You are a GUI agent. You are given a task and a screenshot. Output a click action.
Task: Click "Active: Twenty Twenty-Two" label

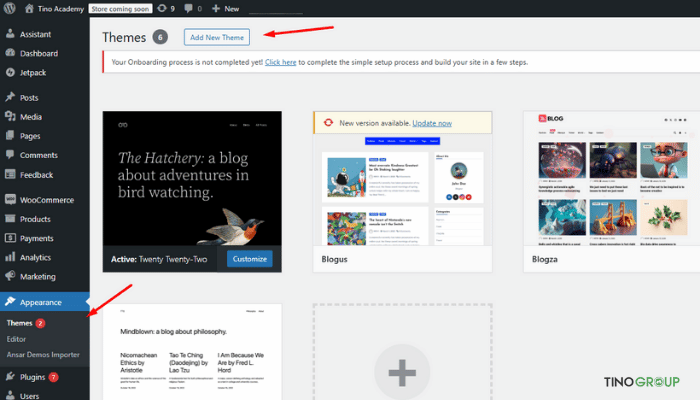click(x=159, y=259)
